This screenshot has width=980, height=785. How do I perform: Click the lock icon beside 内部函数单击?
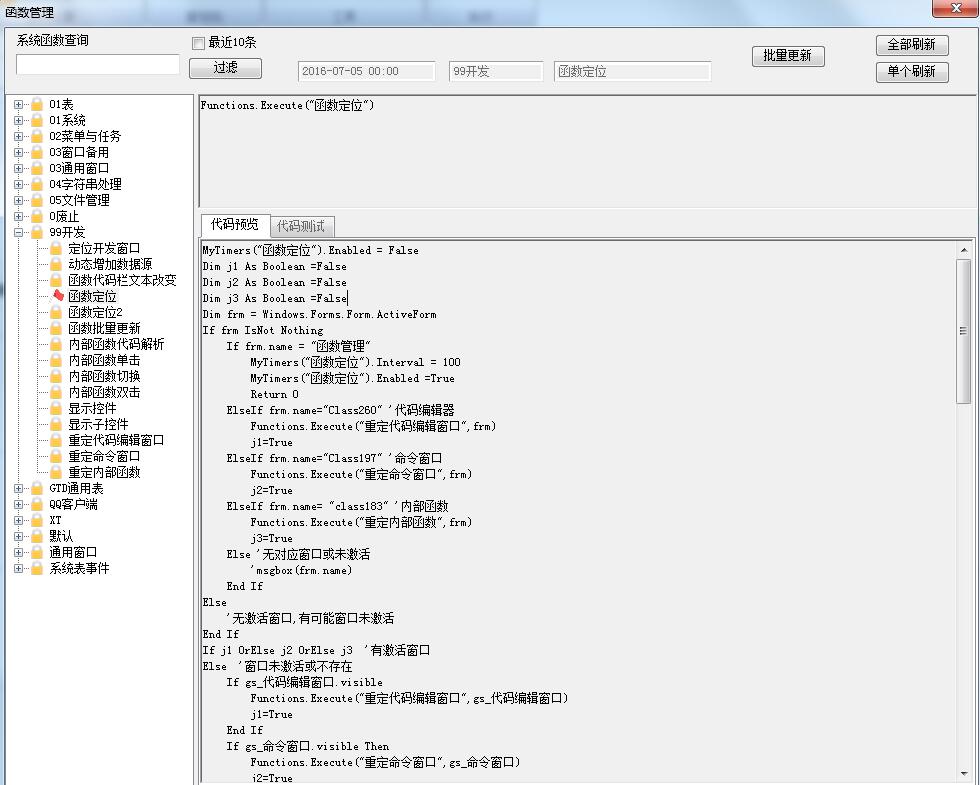pos(57,360)
